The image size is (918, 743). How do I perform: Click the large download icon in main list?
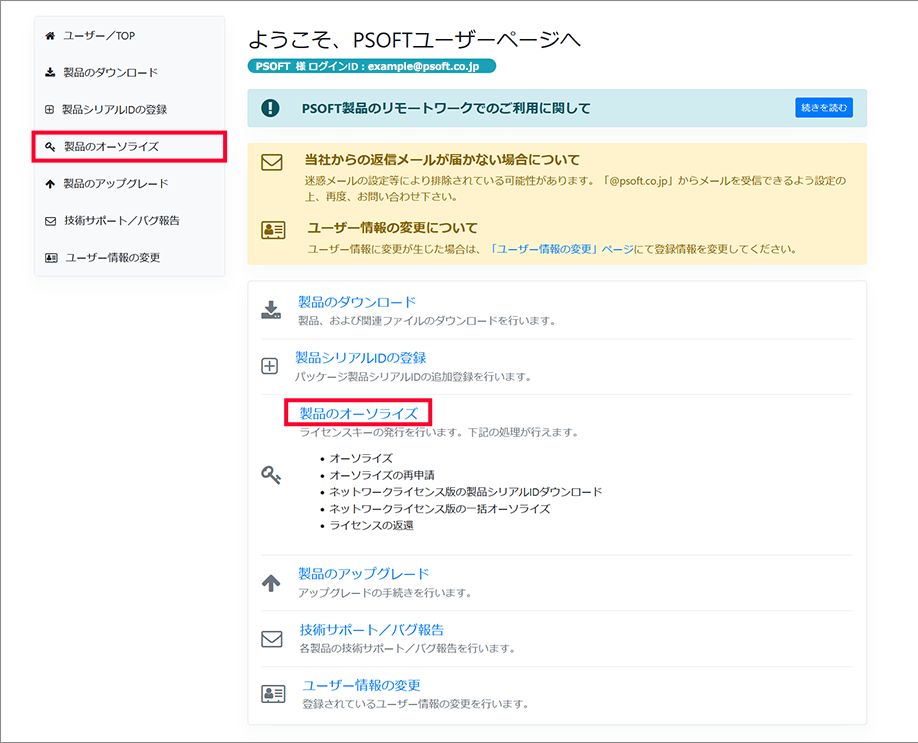point(270,310)
